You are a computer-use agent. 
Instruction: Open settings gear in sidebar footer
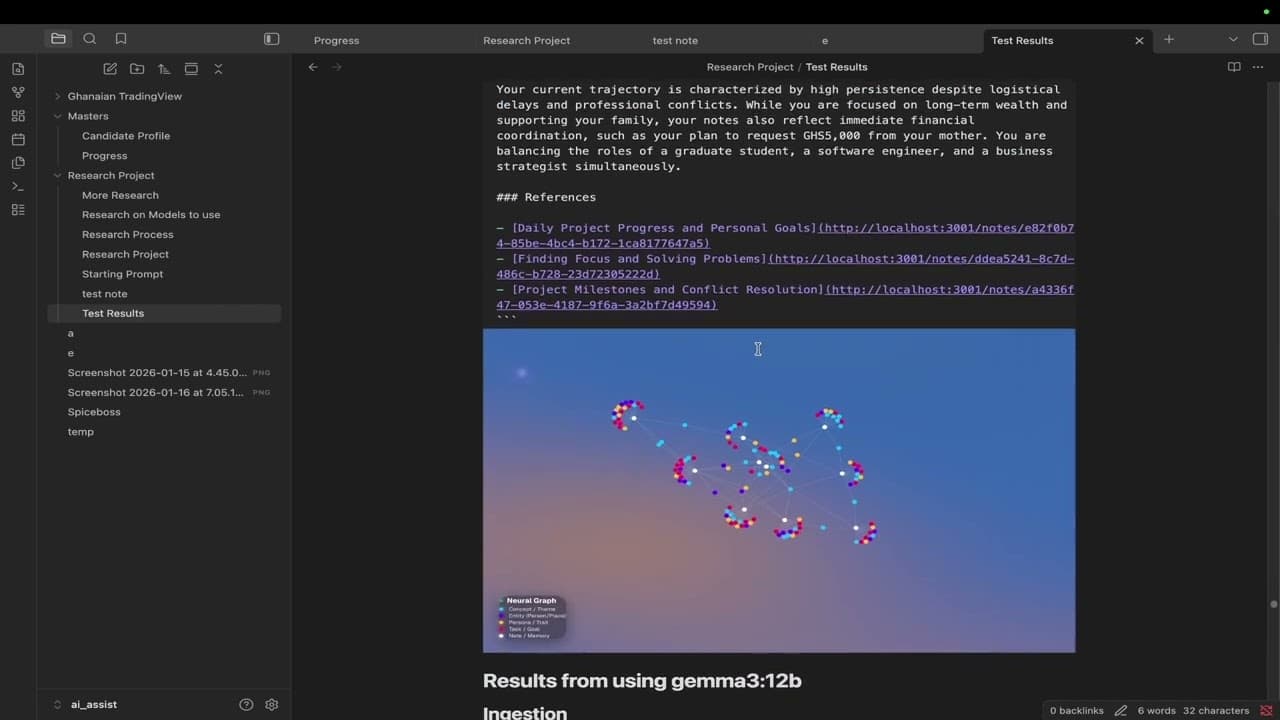pos(272,704)
